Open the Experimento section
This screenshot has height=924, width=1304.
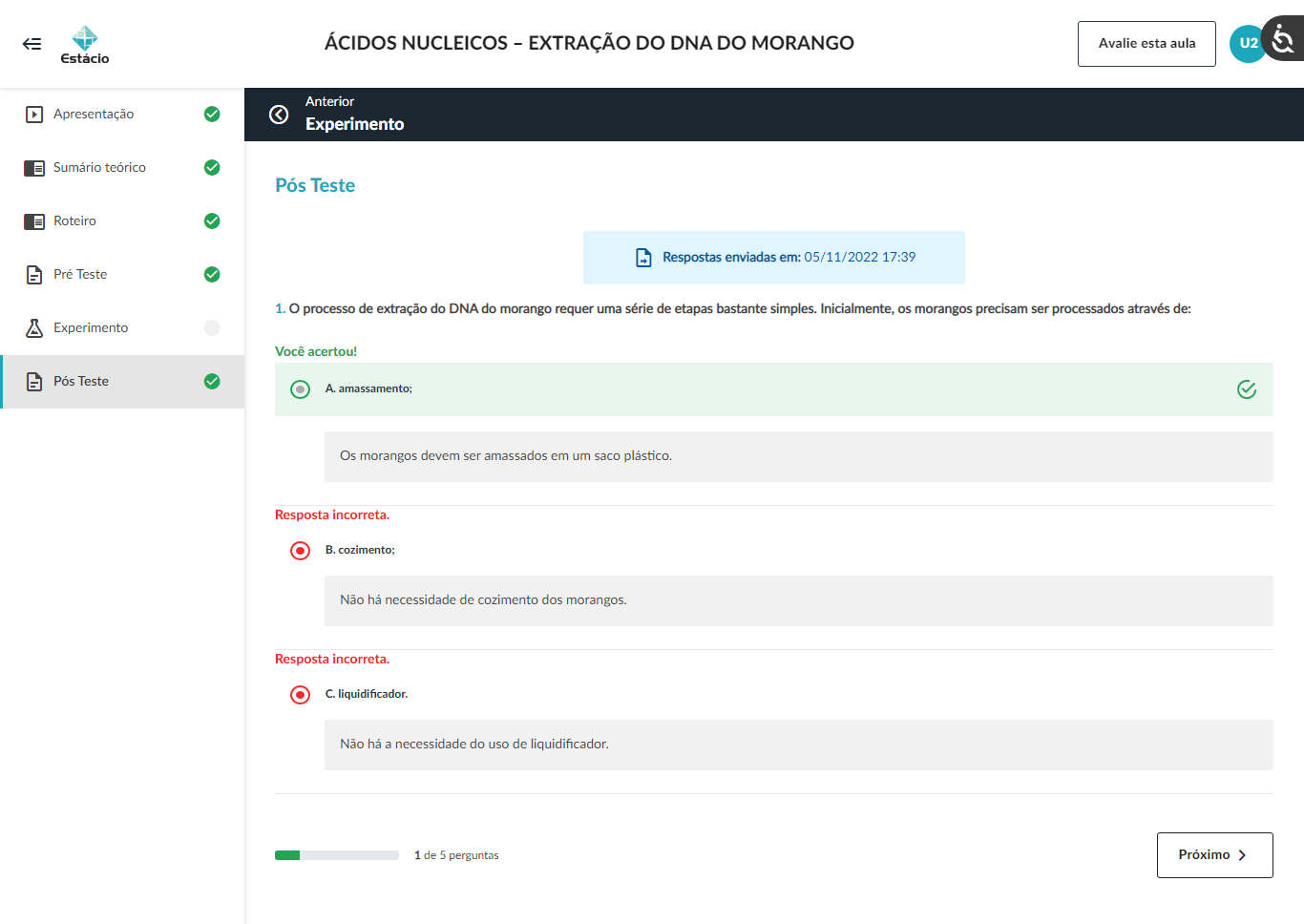pos(122,328)
